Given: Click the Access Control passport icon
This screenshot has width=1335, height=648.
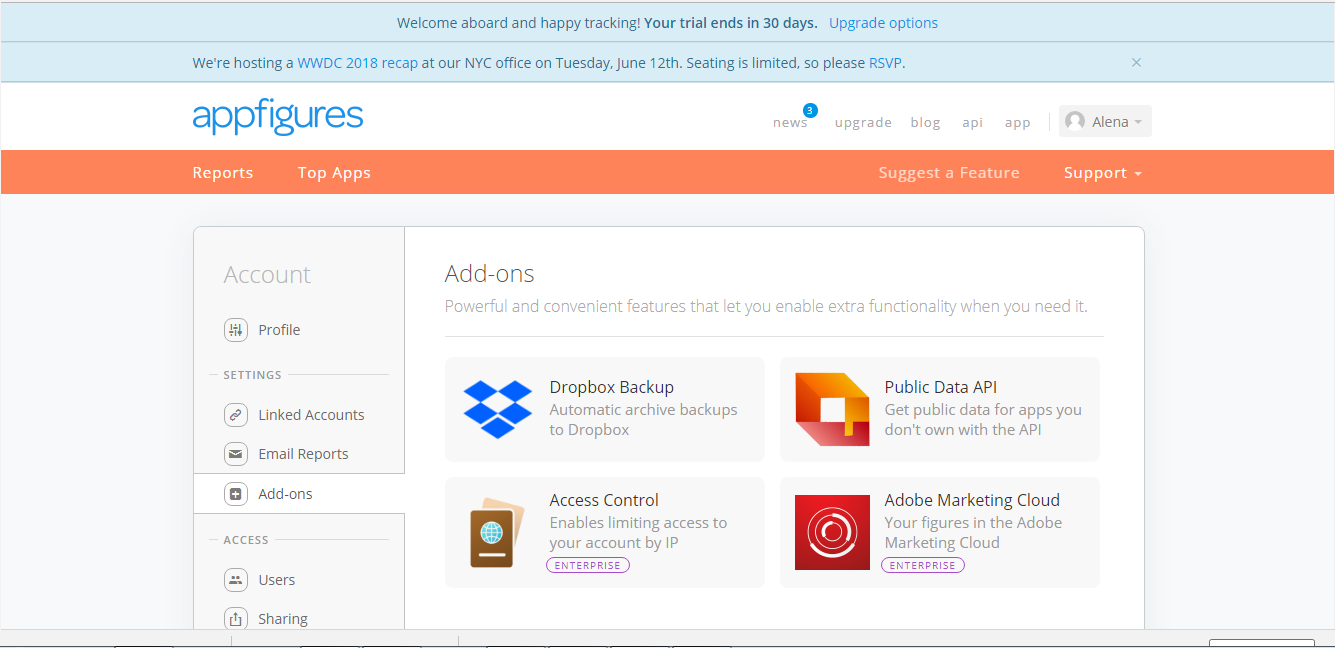Looking at the screenshot, I should (498, 532).
